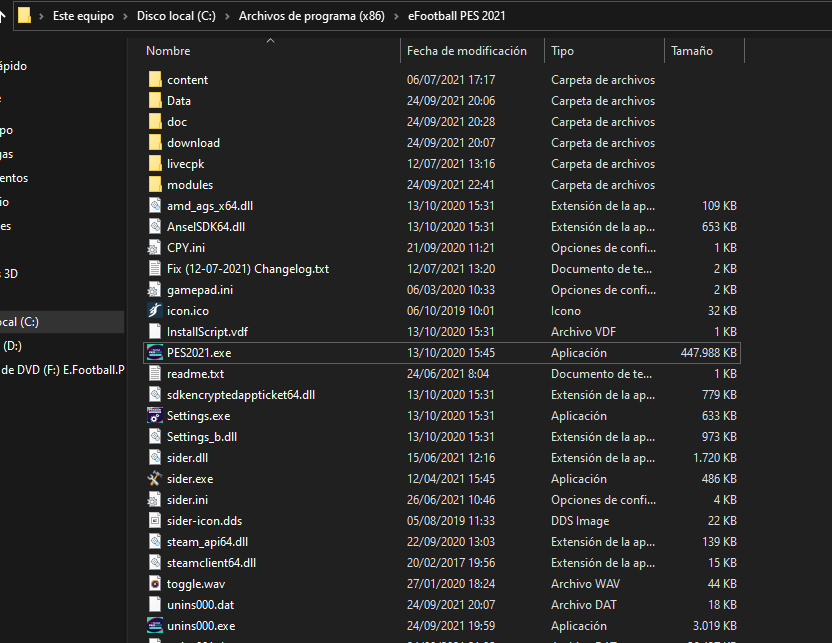Click the sider.exe tools icon
The width and height of the screenshot is (832, 643).
[x=154, y=479]
